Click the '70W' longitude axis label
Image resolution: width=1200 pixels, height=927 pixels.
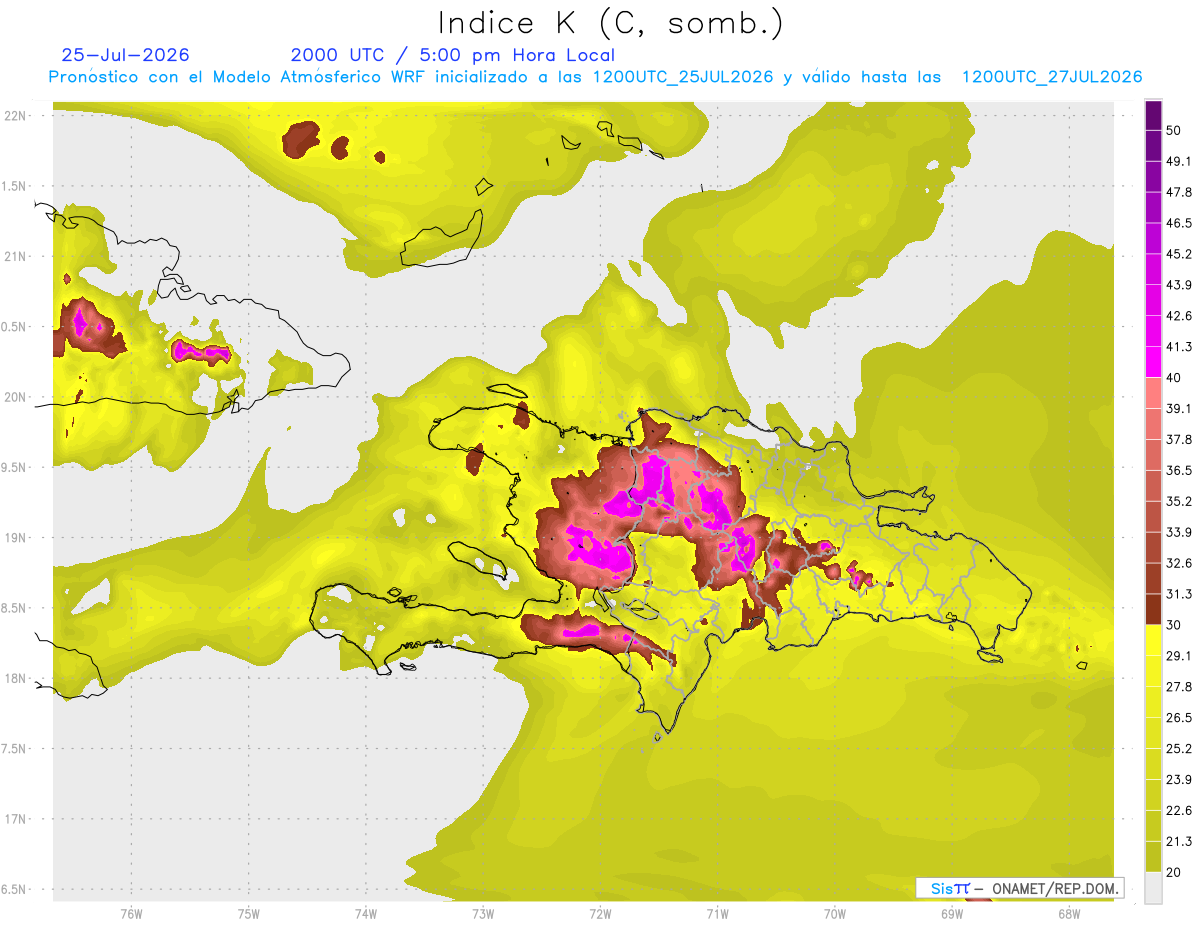(834, 913)
